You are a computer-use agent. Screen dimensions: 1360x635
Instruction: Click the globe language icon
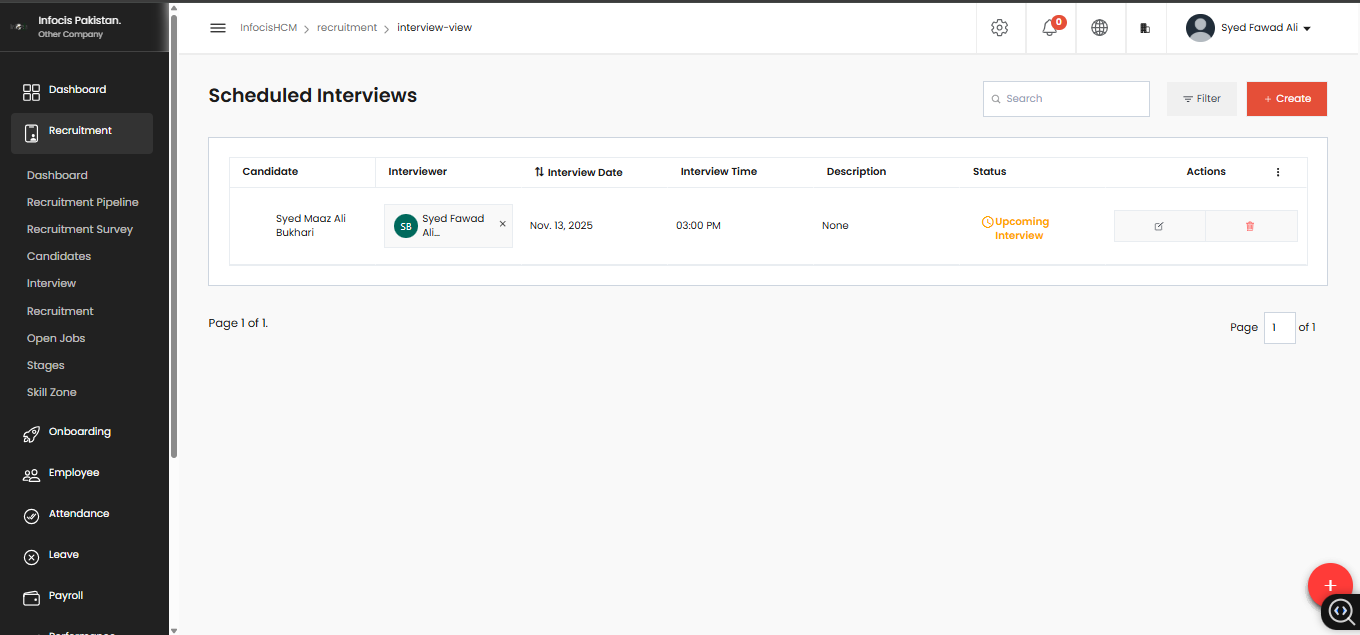(x=1099, y=28)
